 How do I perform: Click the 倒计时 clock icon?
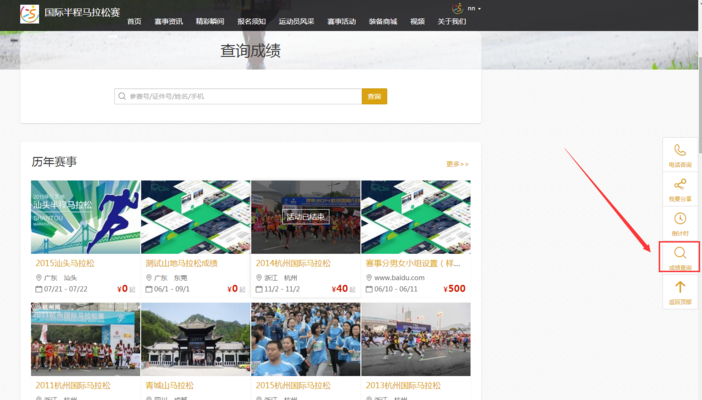680,219
